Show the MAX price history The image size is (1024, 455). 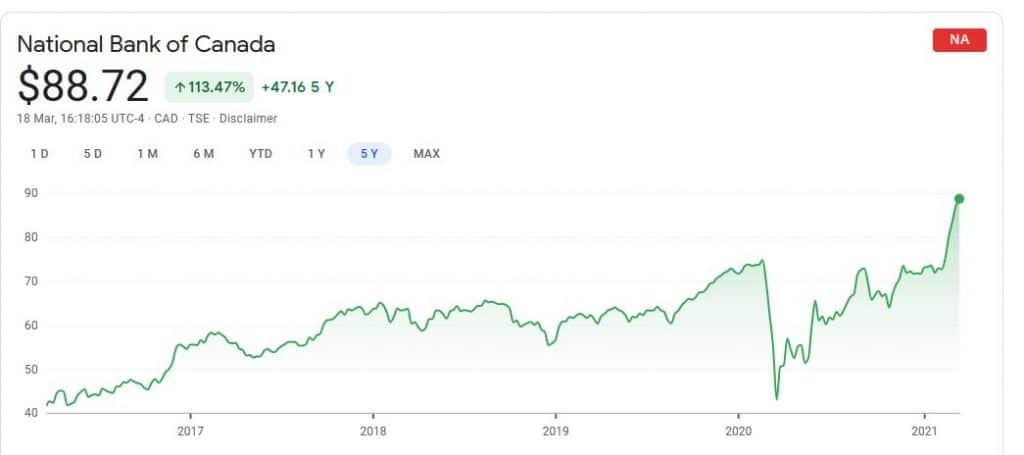click(427, 154)
